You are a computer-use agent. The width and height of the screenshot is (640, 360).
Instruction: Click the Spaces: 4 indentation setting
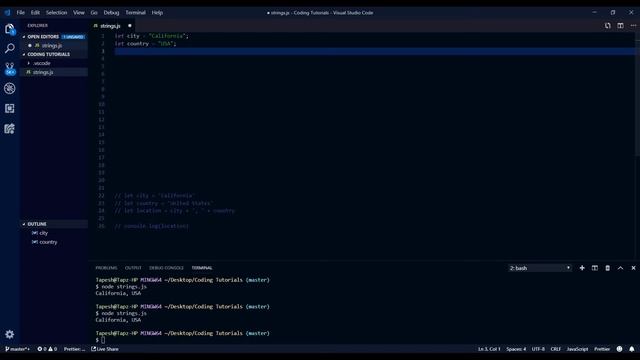pos(516,349)
